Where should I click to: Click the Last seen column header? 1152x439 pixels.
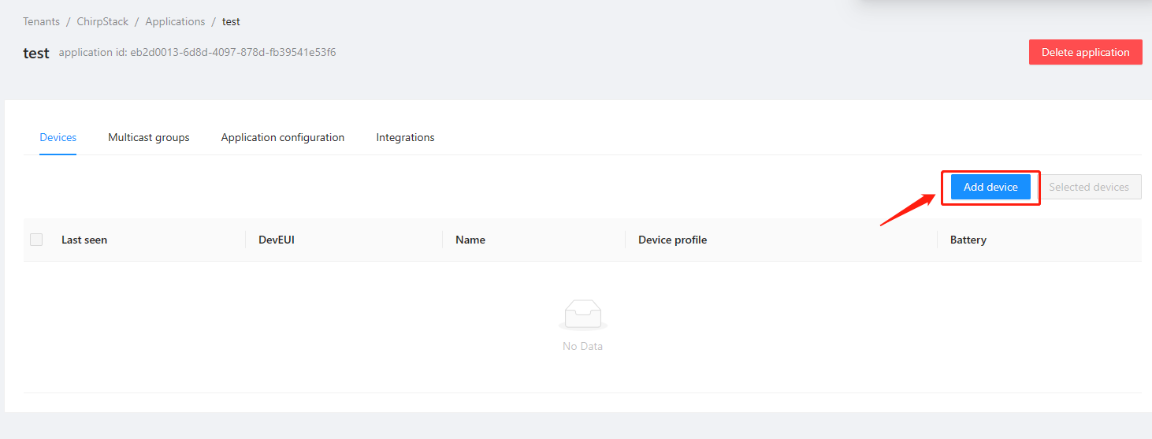[x=84, y=240]
